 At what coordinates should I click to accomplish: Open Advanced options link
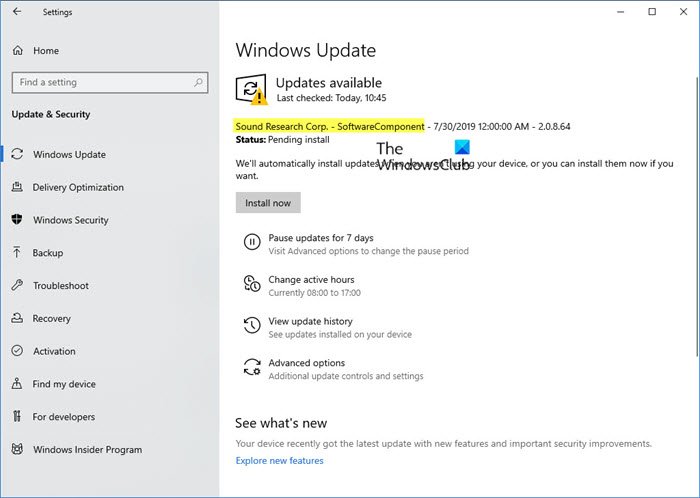coord(306,363)
